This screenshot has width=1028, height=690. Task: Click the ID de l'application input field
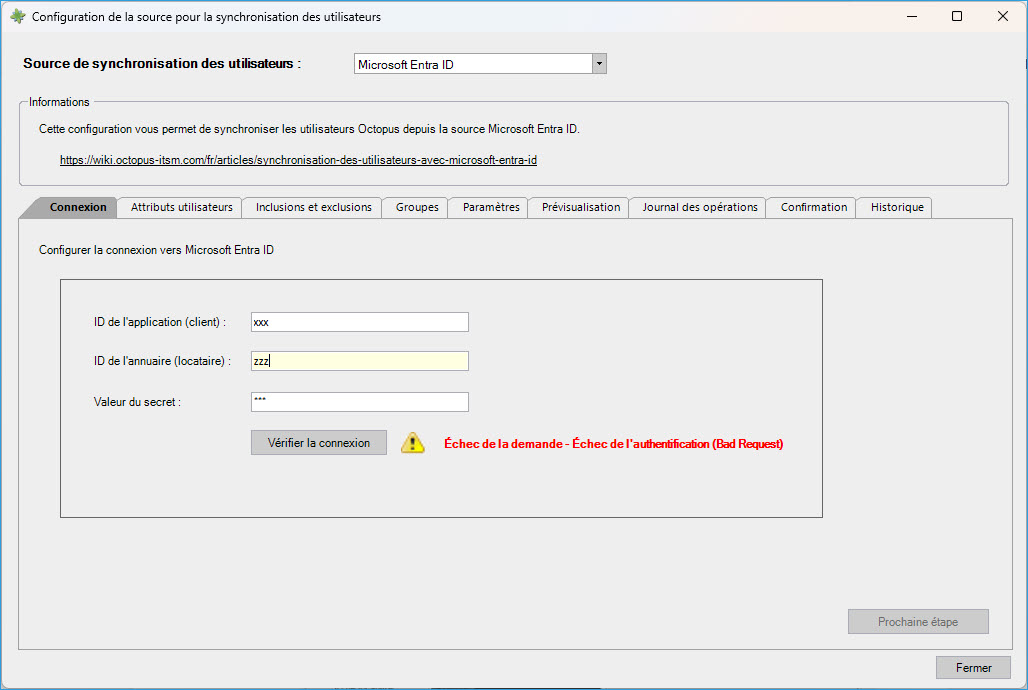click(x=360, y=322)
